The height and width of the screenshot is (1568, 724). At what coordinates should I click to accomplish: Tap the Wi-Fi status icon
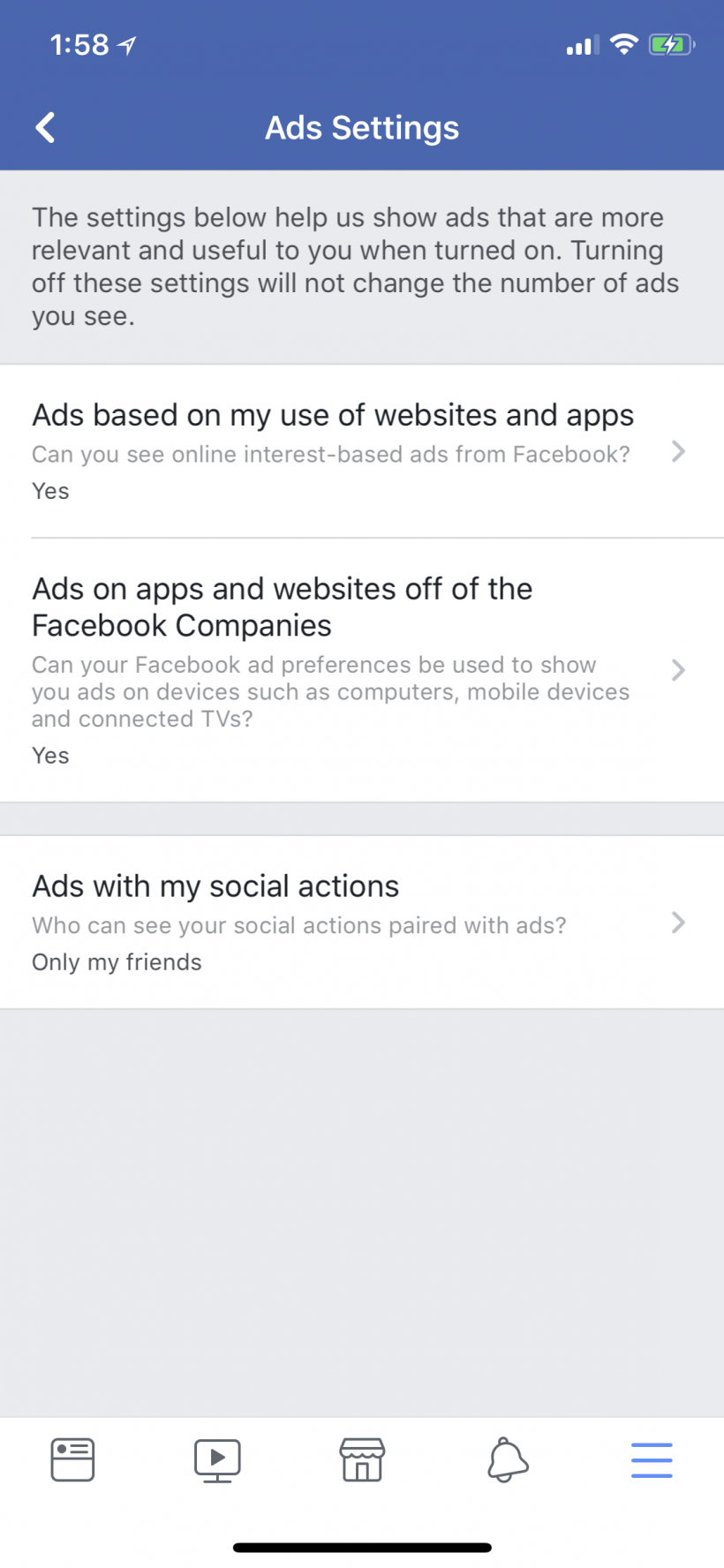[624, 44]
